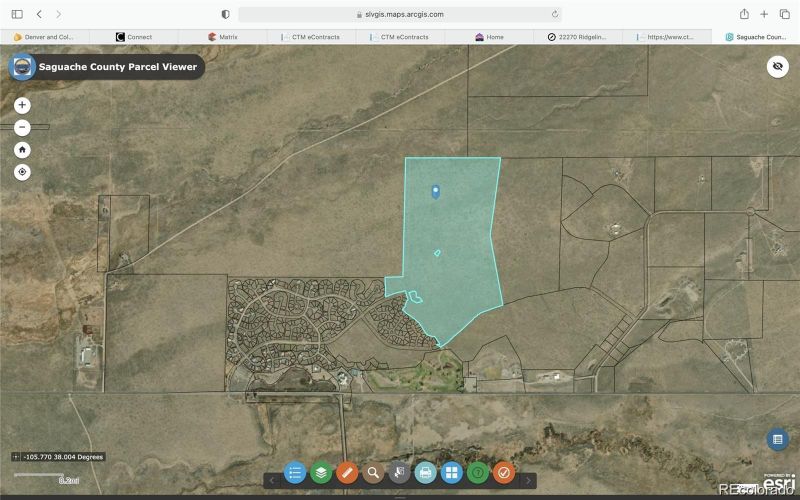Switch to the Home tab
Image resolution: width=800 pixels, height=500 pixels.
489,37
